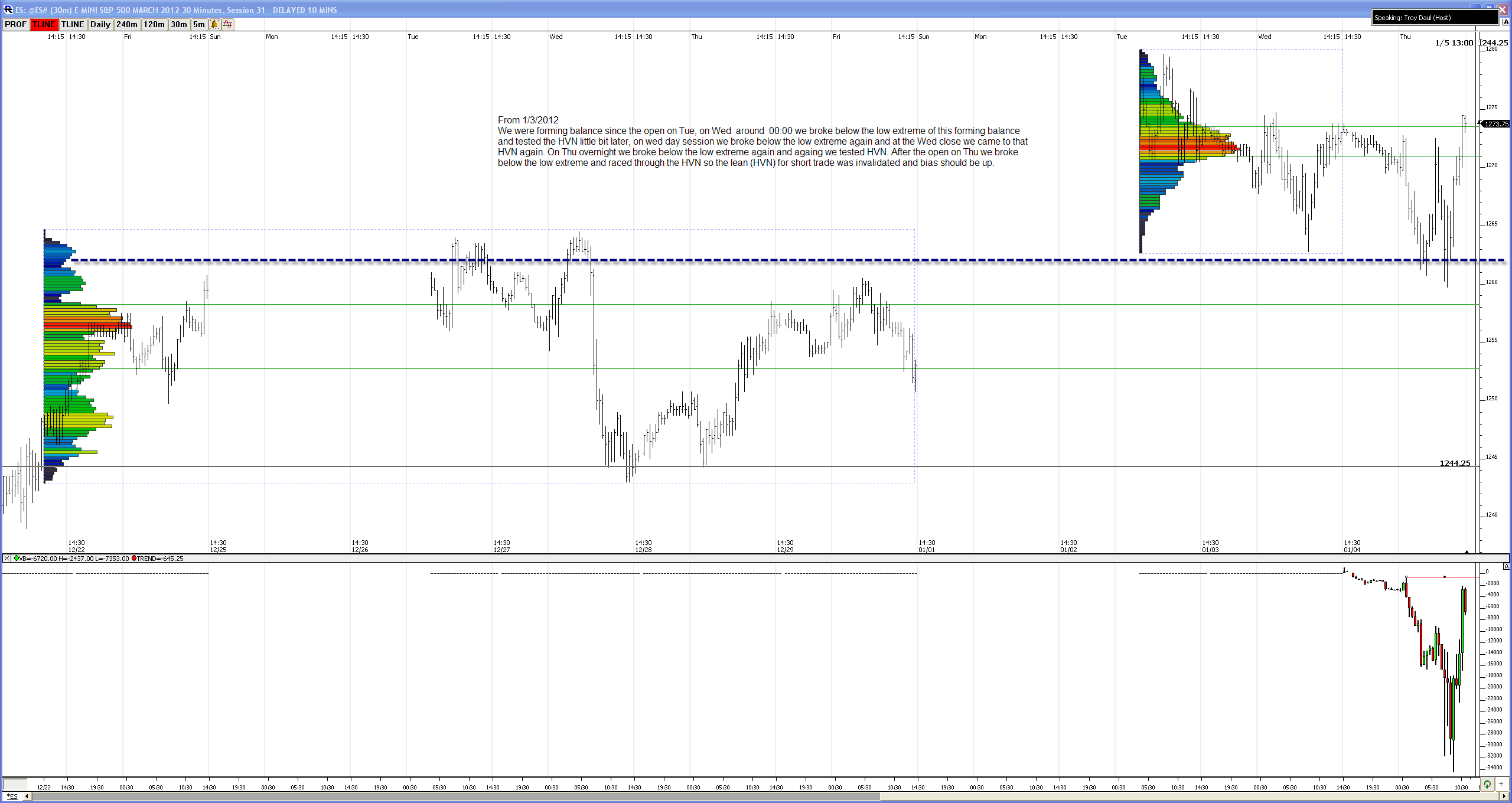Toggle the green VB indicator dot

(17, 558)
